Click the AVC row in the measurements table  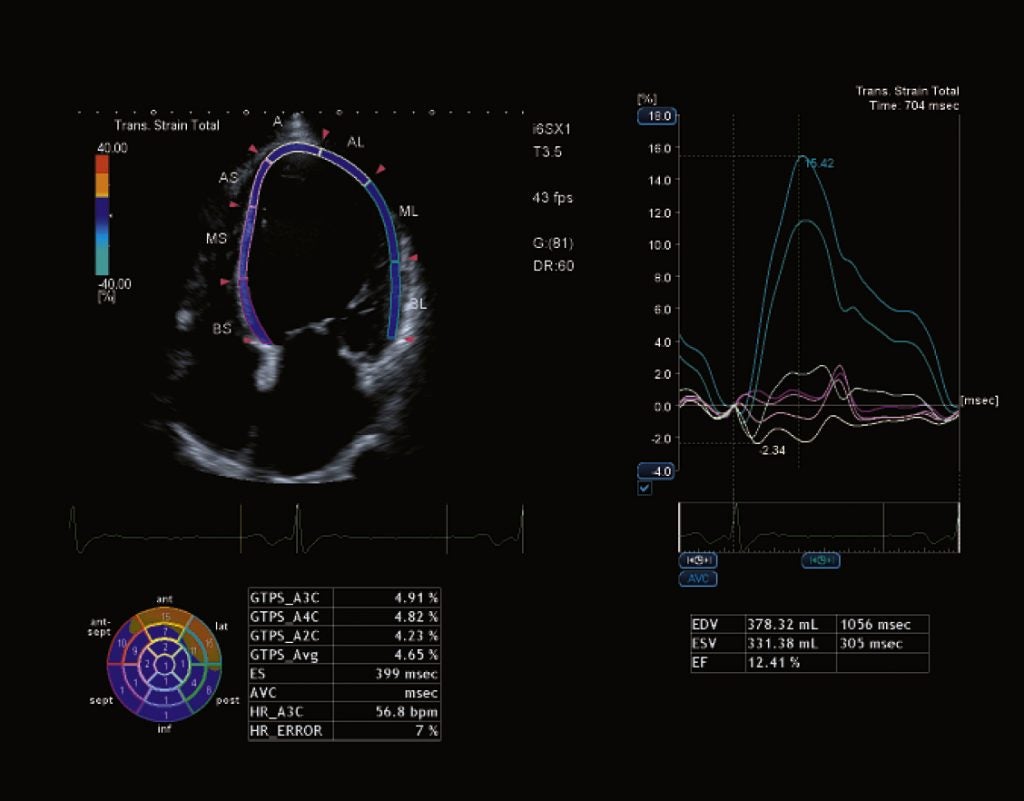tap(344, 693)
